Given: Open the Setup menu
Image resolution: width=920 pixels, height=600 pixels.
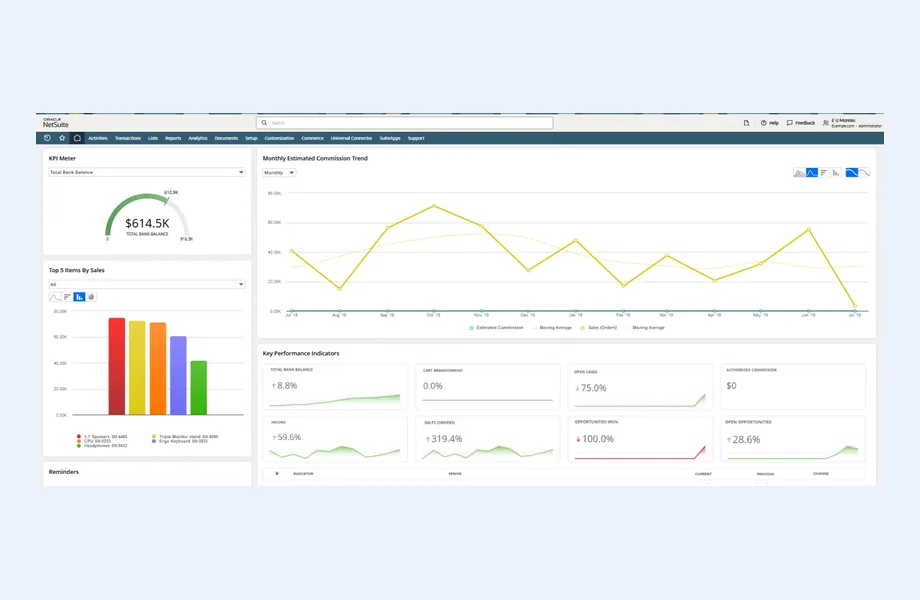Looking at the screenshot, I should pos(251,138).
